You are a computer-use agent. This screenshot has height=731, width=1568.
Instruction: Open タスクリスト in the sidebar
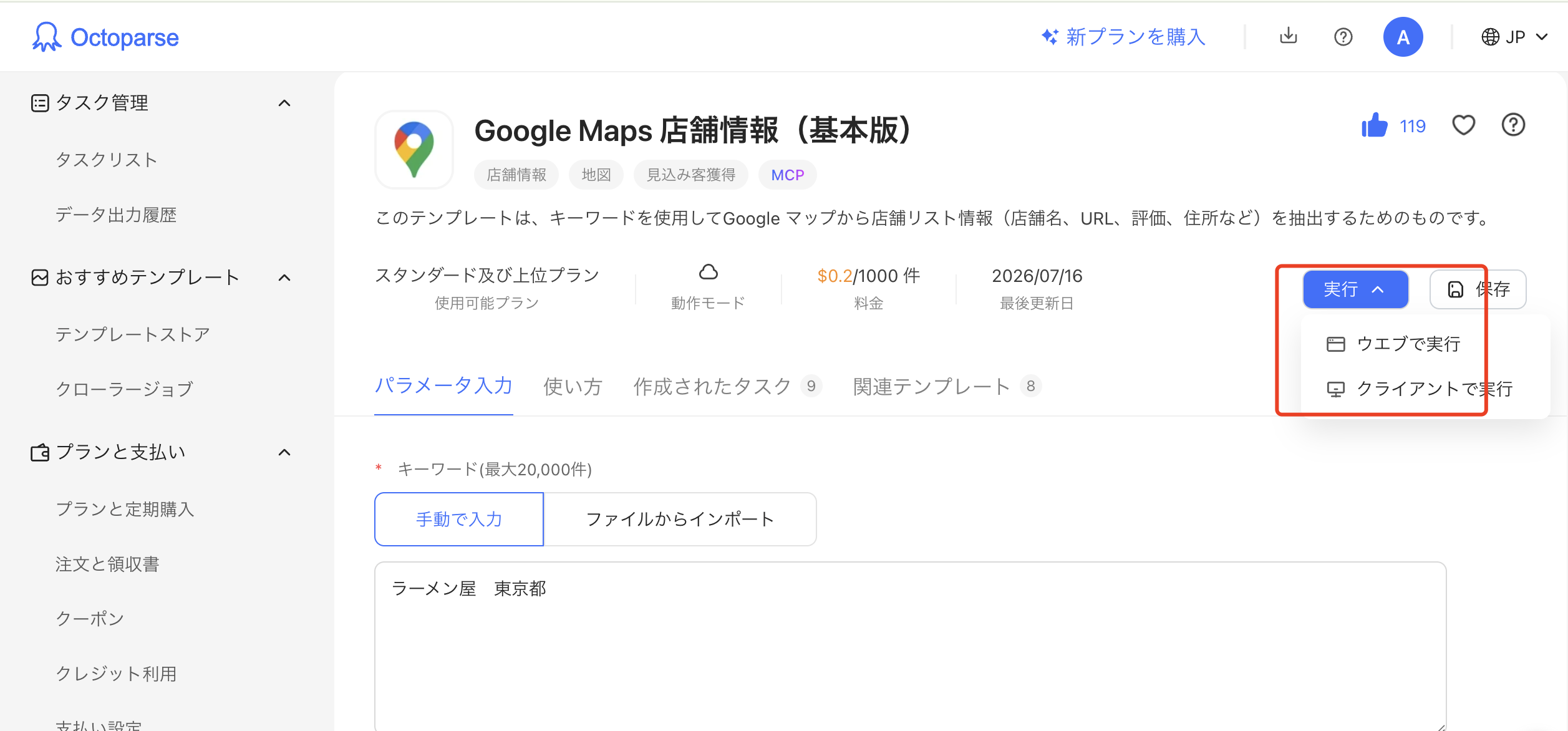point(106,160)
